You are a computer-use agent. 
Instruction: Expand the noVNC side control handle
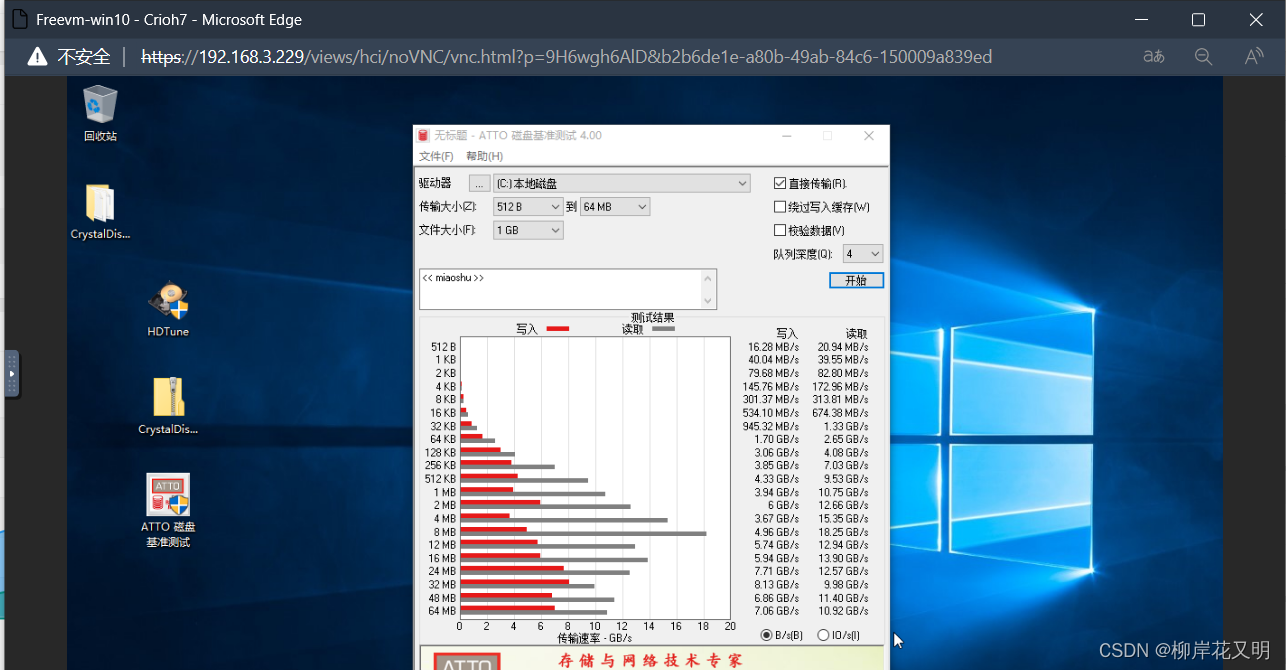click(x=11, y=373)
